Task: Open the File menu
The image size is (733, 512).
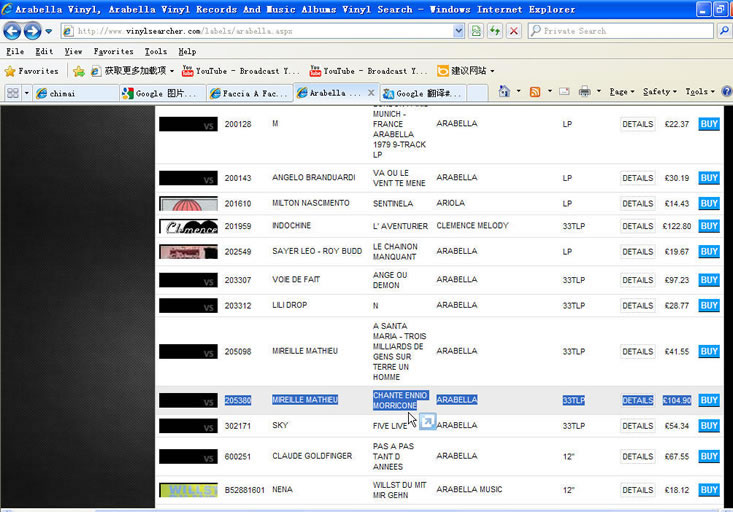Action: click(x=15, y=51)
